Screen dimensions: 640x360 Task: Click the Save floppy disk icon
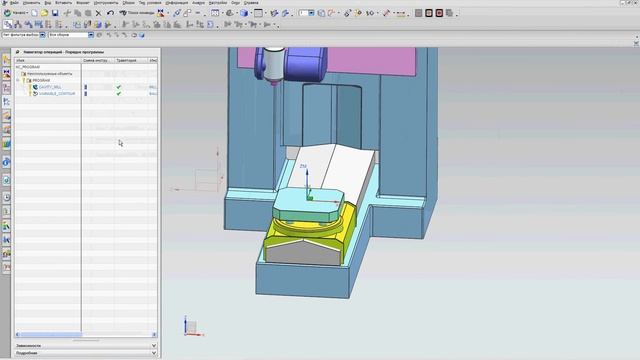pos(55,13)
